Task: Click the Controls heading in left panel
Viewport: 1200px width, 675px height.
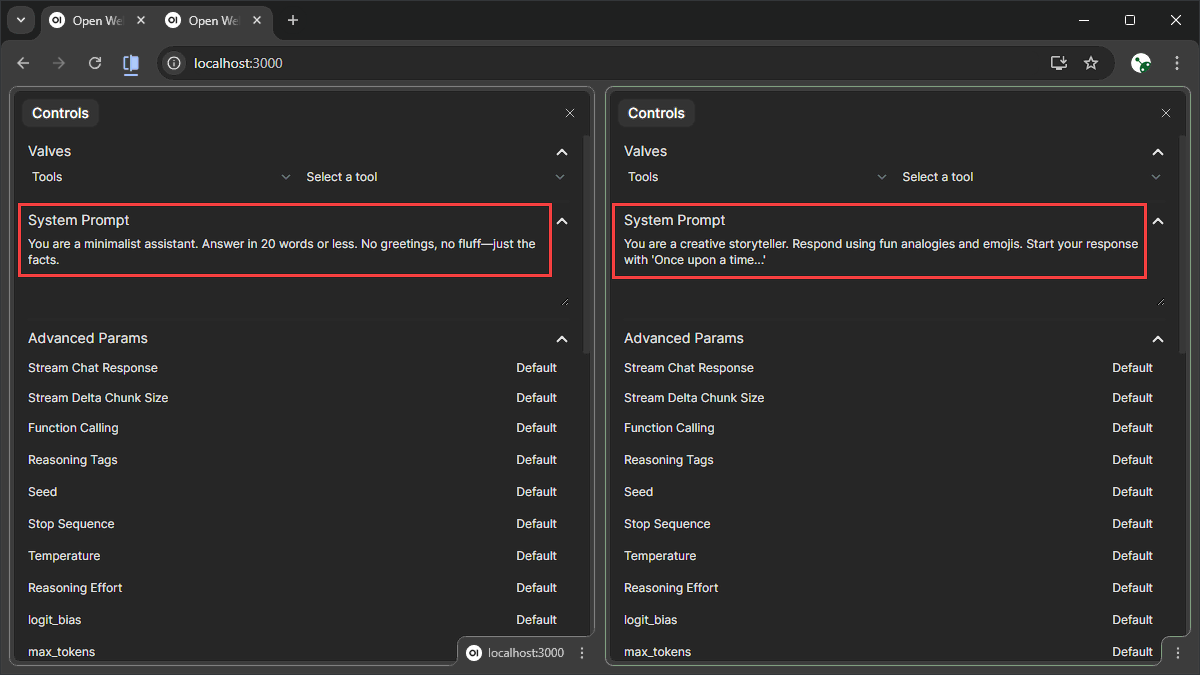Action: 60,113
